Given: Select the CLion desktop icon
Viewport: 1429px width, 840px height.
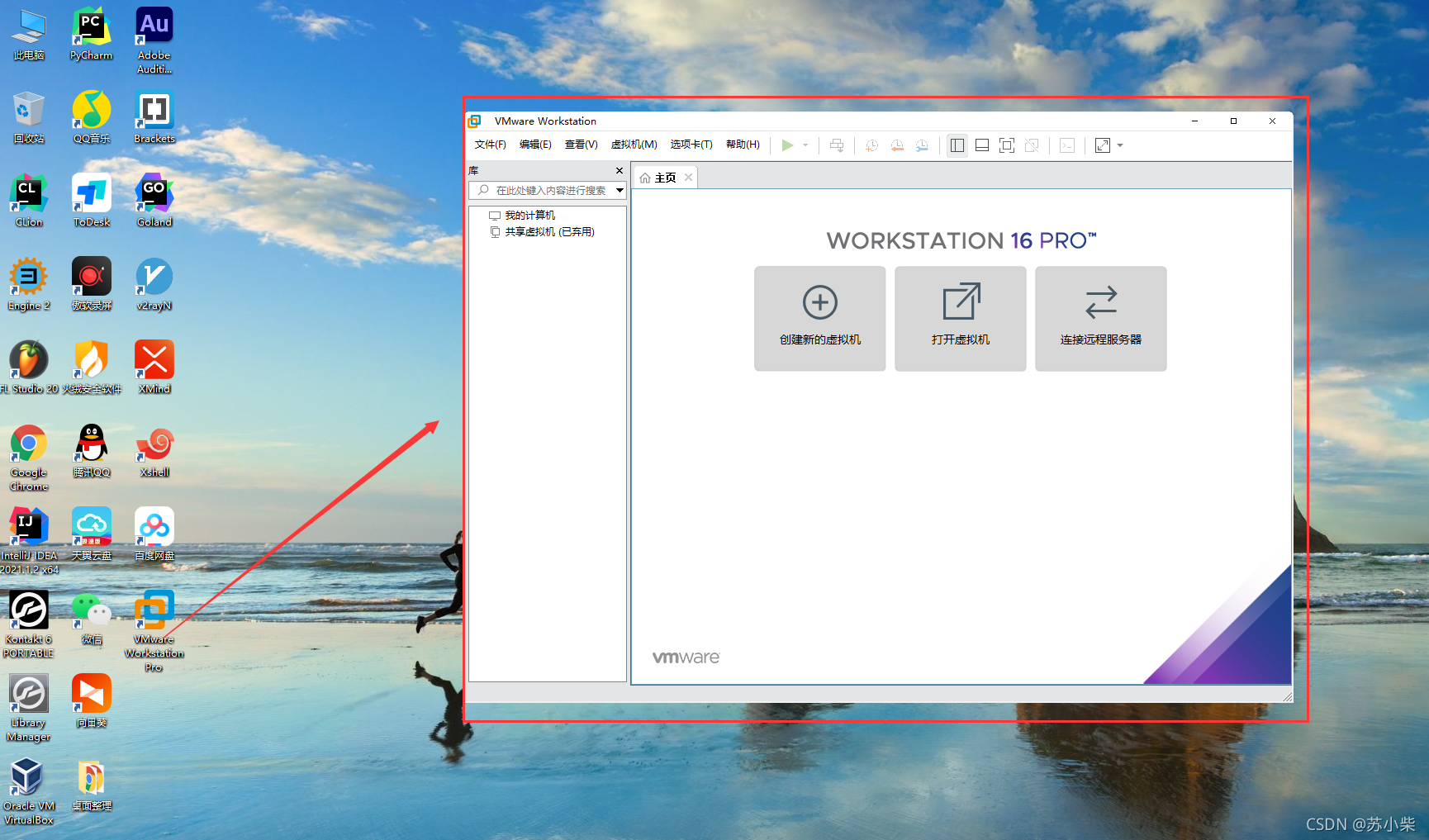Looking at the screenshot, I should pyautogui.click(x=29, y=202).
